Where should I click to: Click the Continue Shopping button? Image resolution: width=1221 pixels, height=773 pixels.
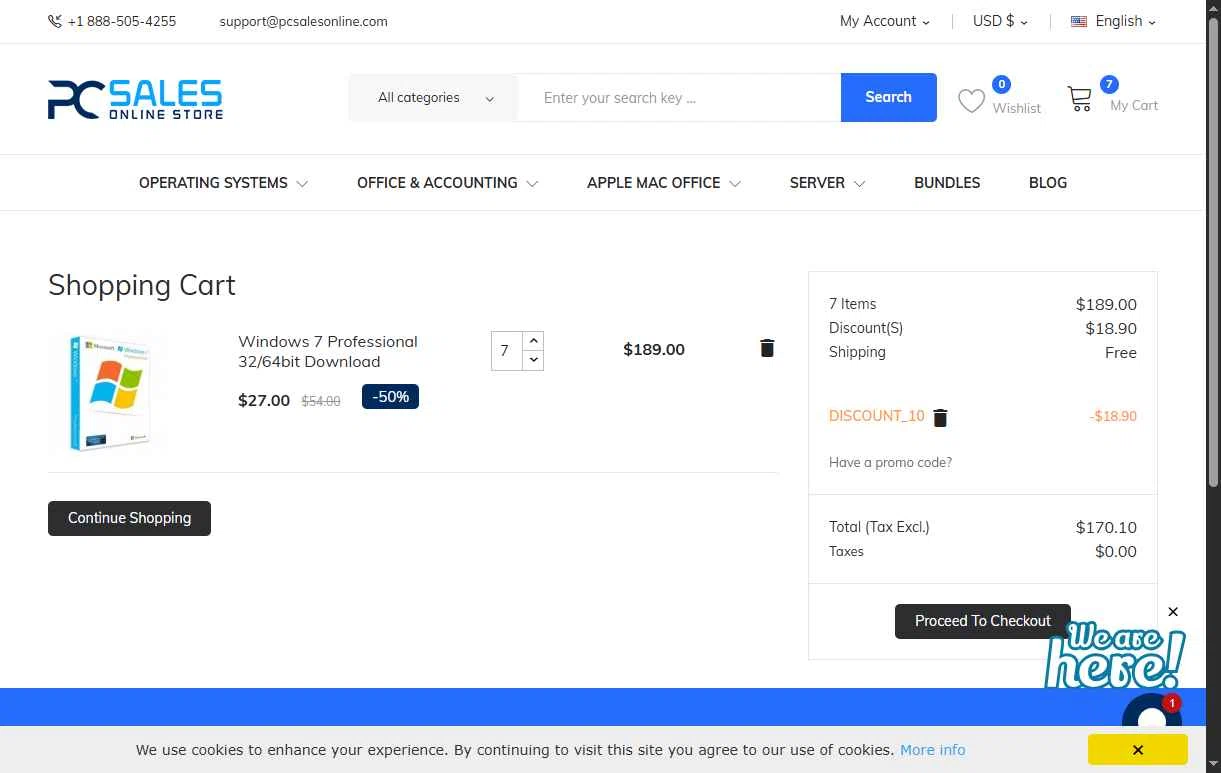click(129, 518)
